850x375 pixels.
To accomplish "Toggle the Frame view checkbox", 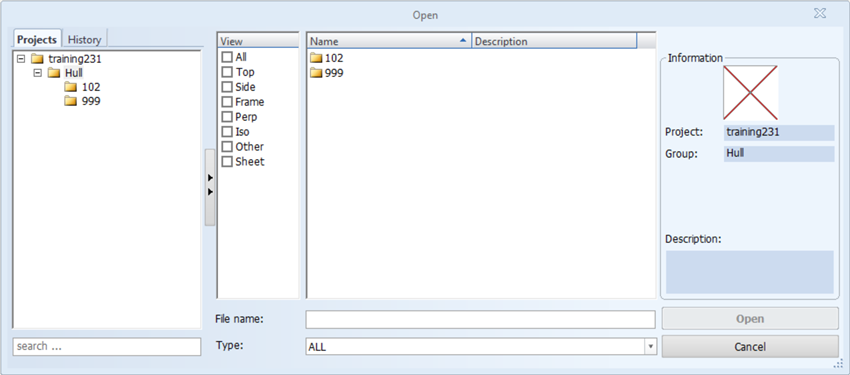I will pyautogui.click(x=227, y=102).
